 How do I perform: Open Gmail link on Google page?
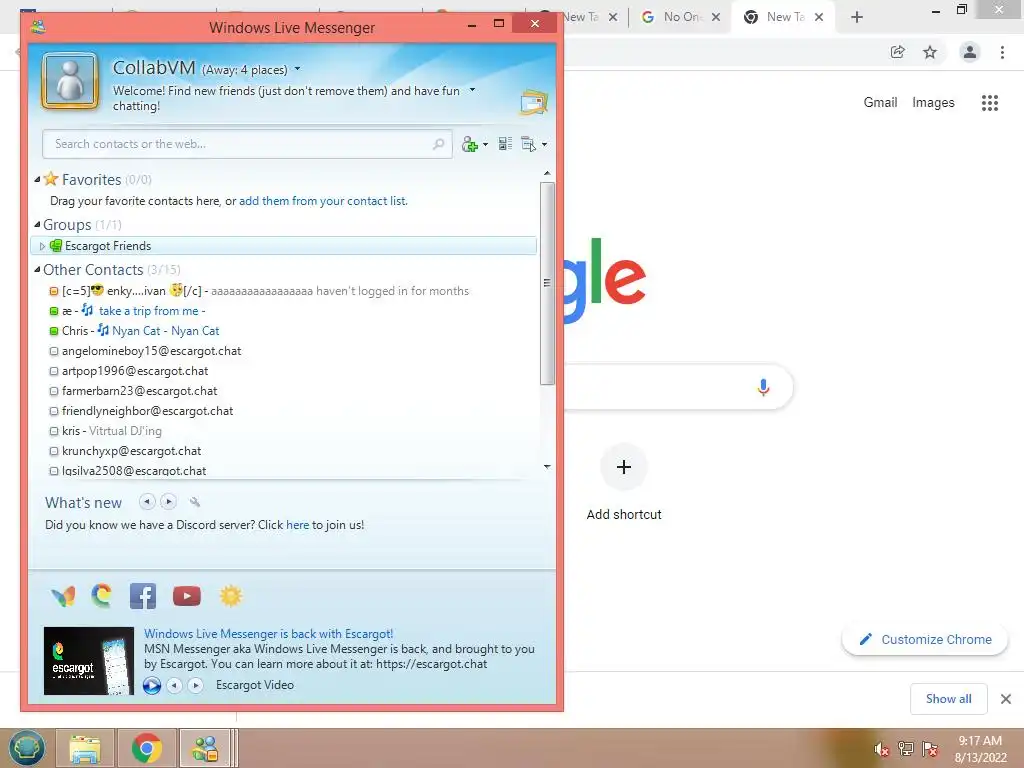tap(880, 103)
